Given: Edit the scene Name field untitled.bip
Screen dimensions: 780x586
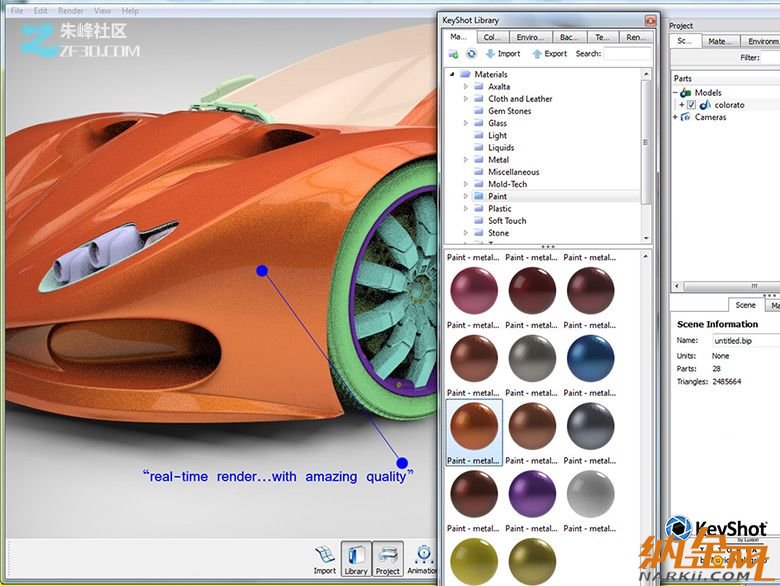Looking at the screenshot, I should (746, 341).
